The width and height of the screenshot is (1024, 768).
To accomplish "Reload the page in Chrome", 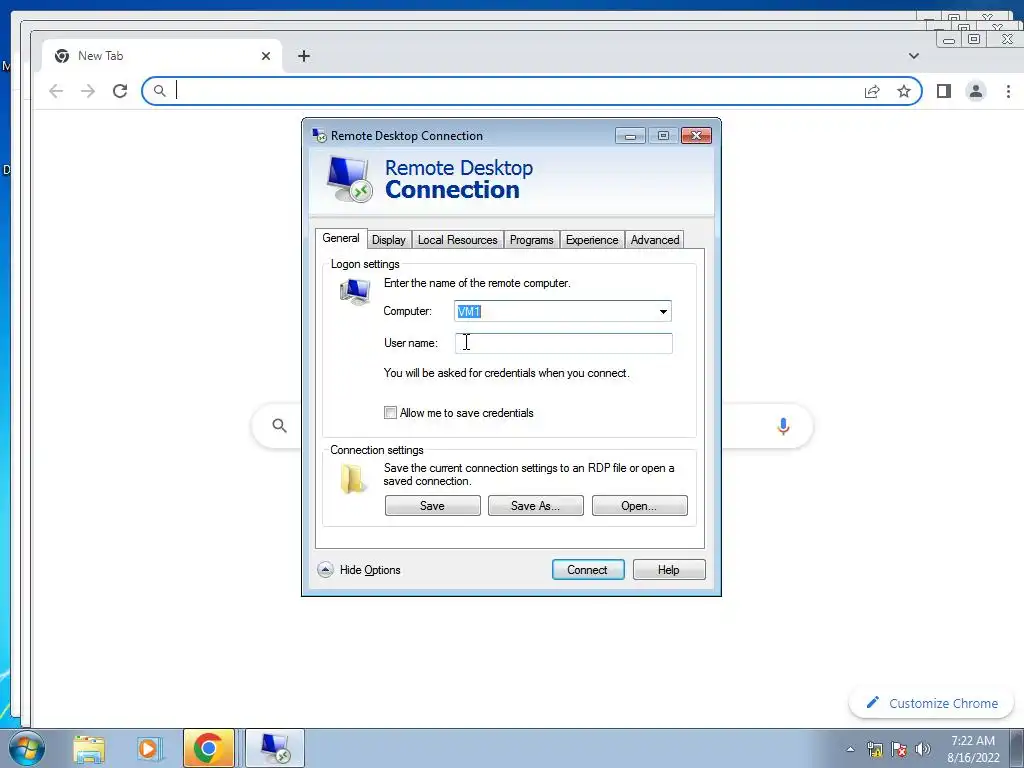I will pos(120,91).
